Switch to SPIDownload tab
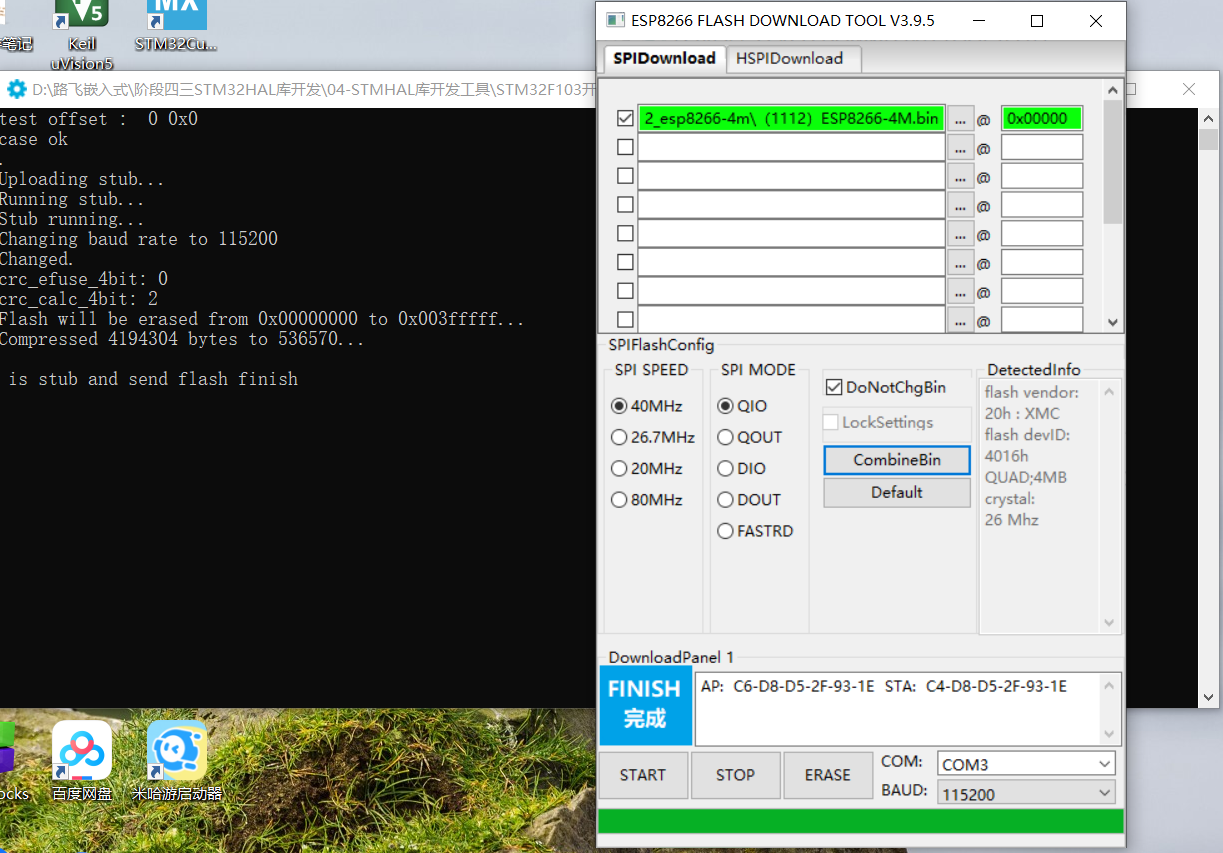1223x853 pixels. click(x=665, y=58)
